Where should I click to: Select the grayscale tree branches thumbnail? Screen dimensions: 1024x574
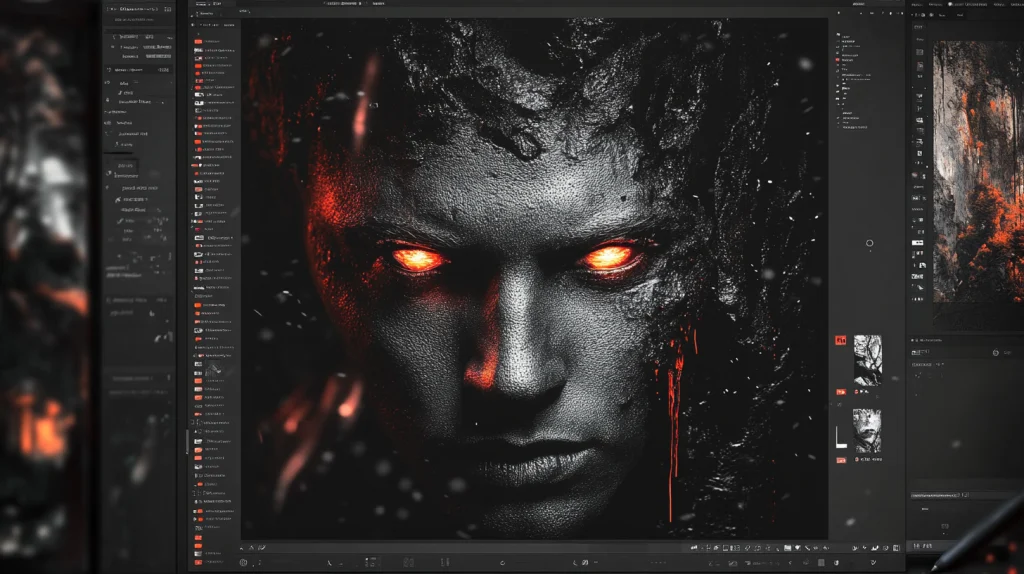[867, 360]
